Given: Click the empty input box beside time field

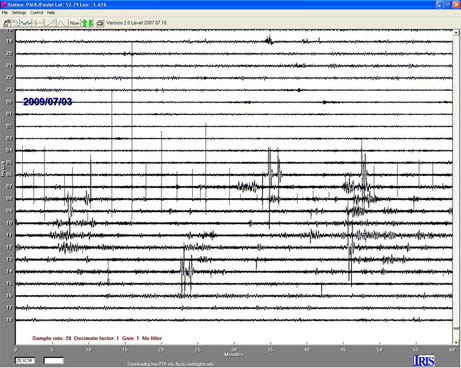Looking at the screenshot, I should pyautogui.click(x=54, y=361).
